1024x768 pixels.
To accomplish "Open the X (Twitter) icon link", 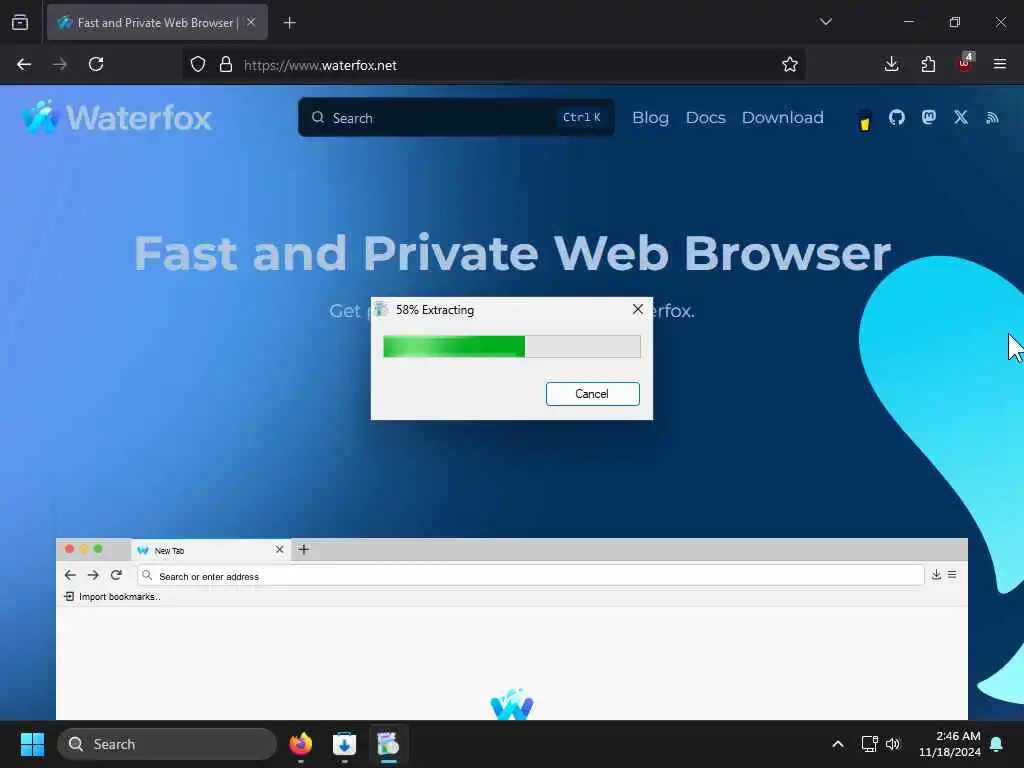I will (x=961, y=117).
